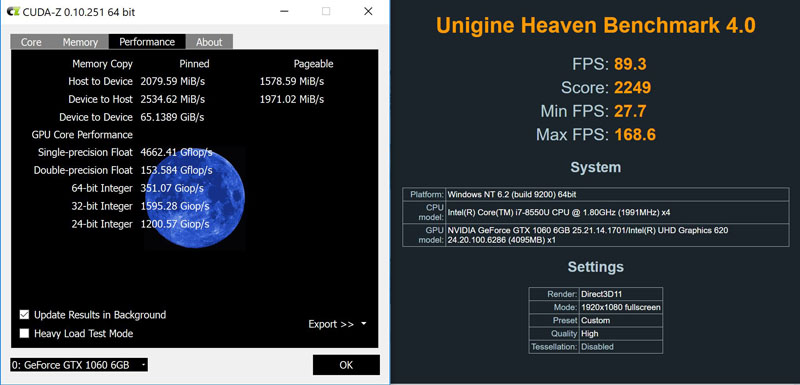
Task: Click the Platform cell Windows NT 6.2
Action: tap(617, 194)
